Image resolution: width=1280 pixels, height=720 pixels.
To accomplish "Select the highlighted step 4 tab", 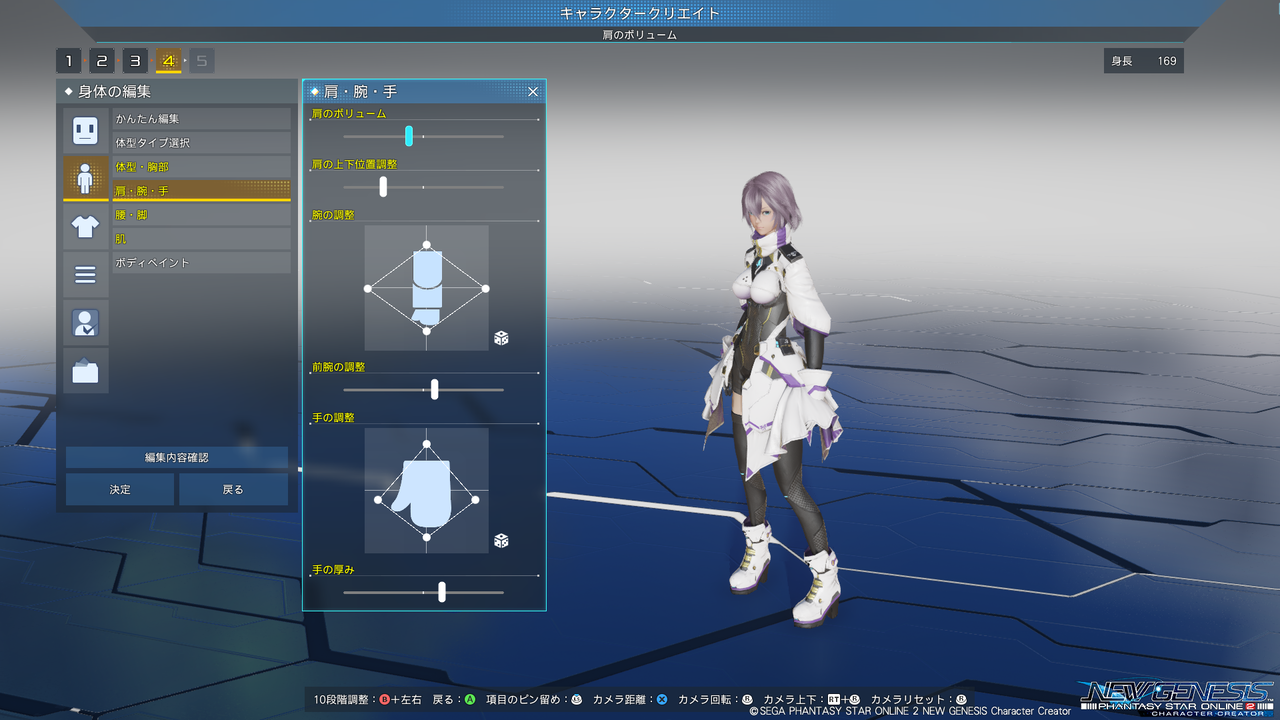I will [168, 61].
